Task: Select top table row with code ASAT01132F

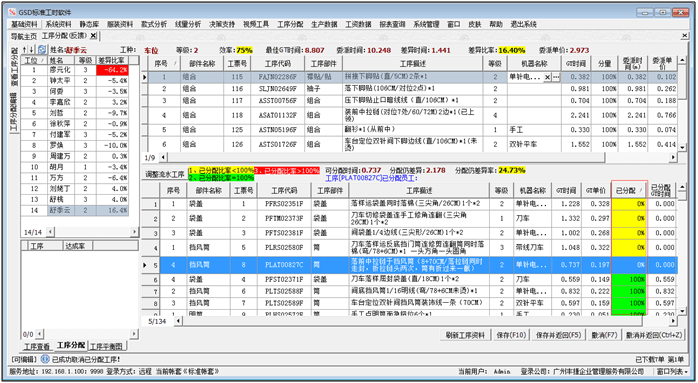Action: [x=414, y=115]
